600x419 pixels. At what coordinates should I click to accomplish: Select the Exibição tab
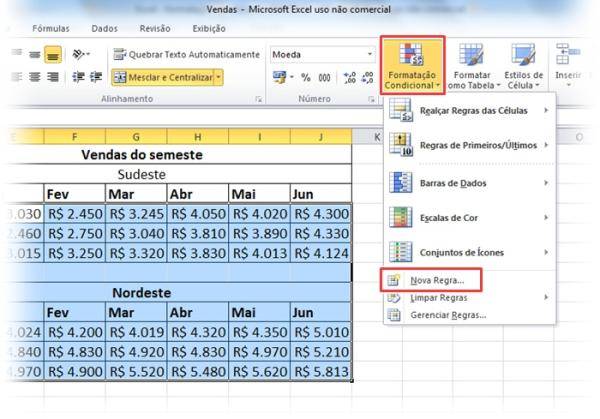coord(209,29)
